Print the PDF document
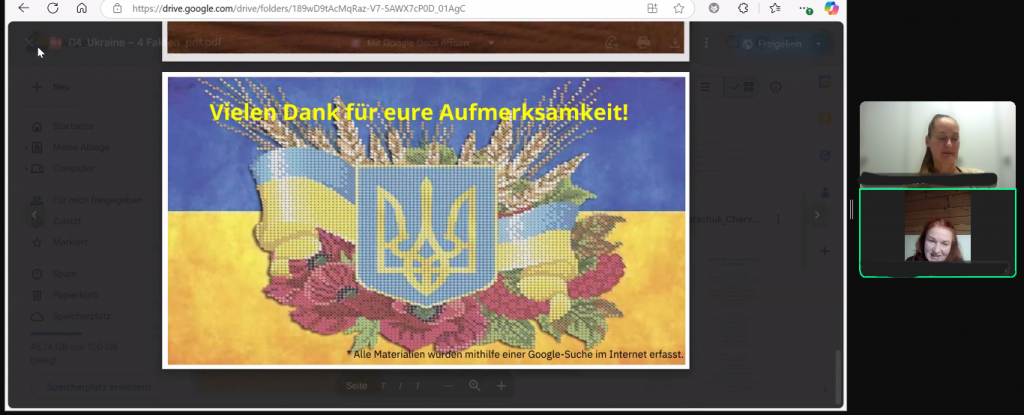The height and width of the screenshot is (415, 1024). [643, 43]
